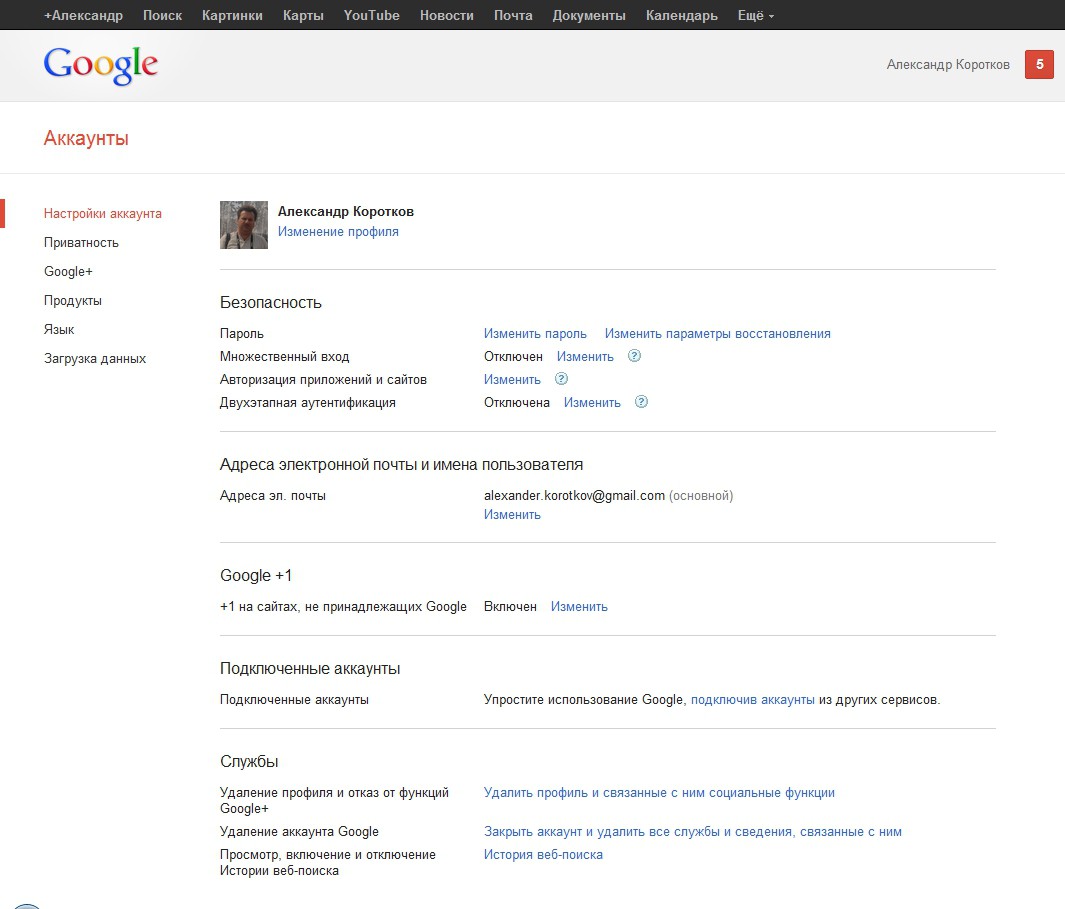Select Приватность in the left sidebar
The image size is (1065, 909).
[x=81, y=243]
